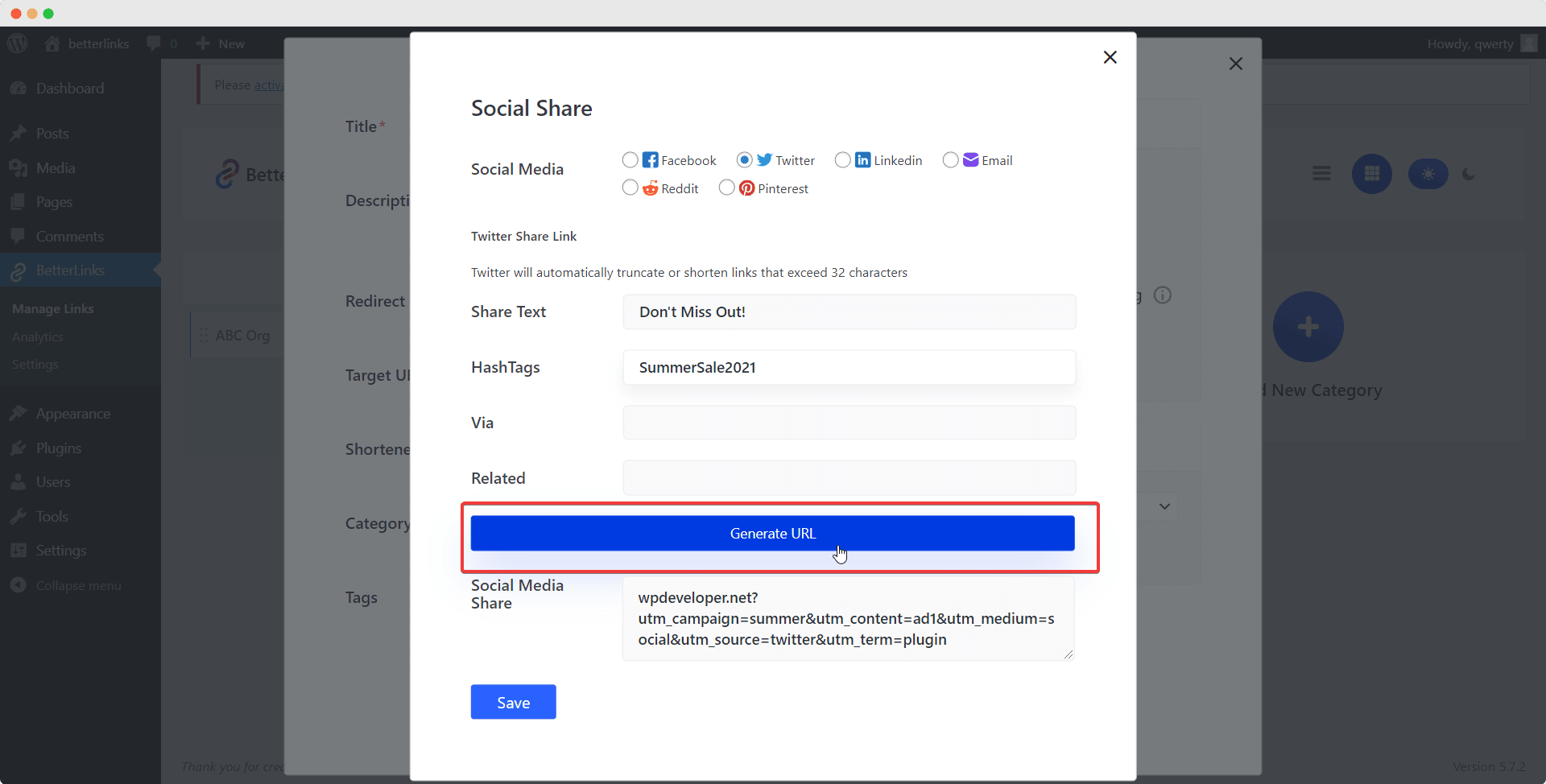
Task: Select the grid view layout icon
Action: pos(1372,173)
